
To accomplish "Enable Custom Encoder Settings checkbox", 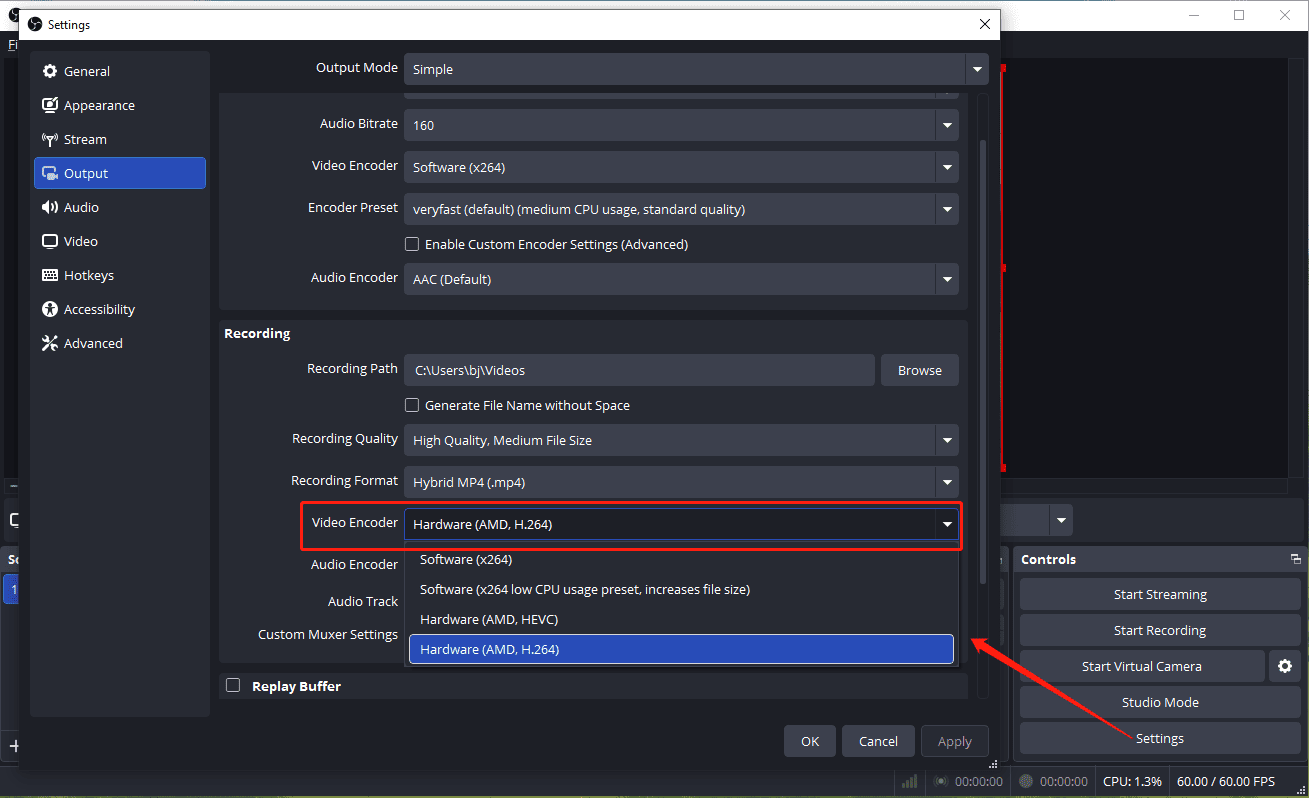I will coord(412,244).
